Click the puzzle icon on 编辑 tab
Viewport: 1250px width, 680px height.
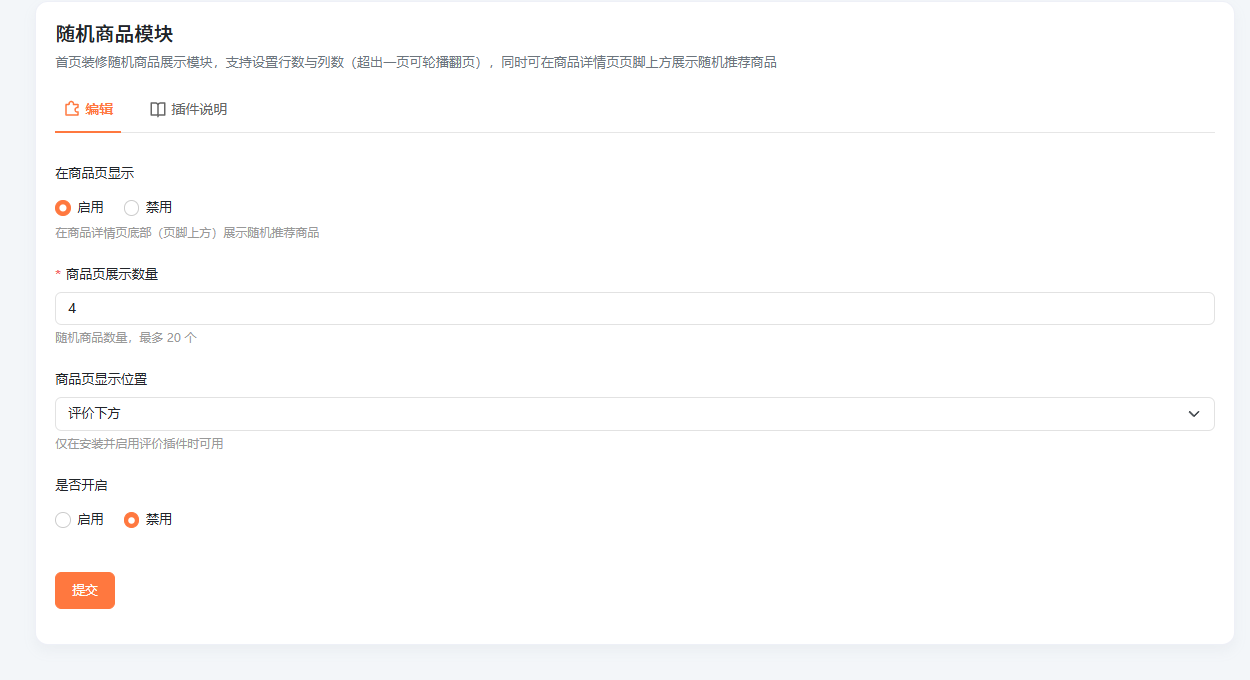coord(72,109)
